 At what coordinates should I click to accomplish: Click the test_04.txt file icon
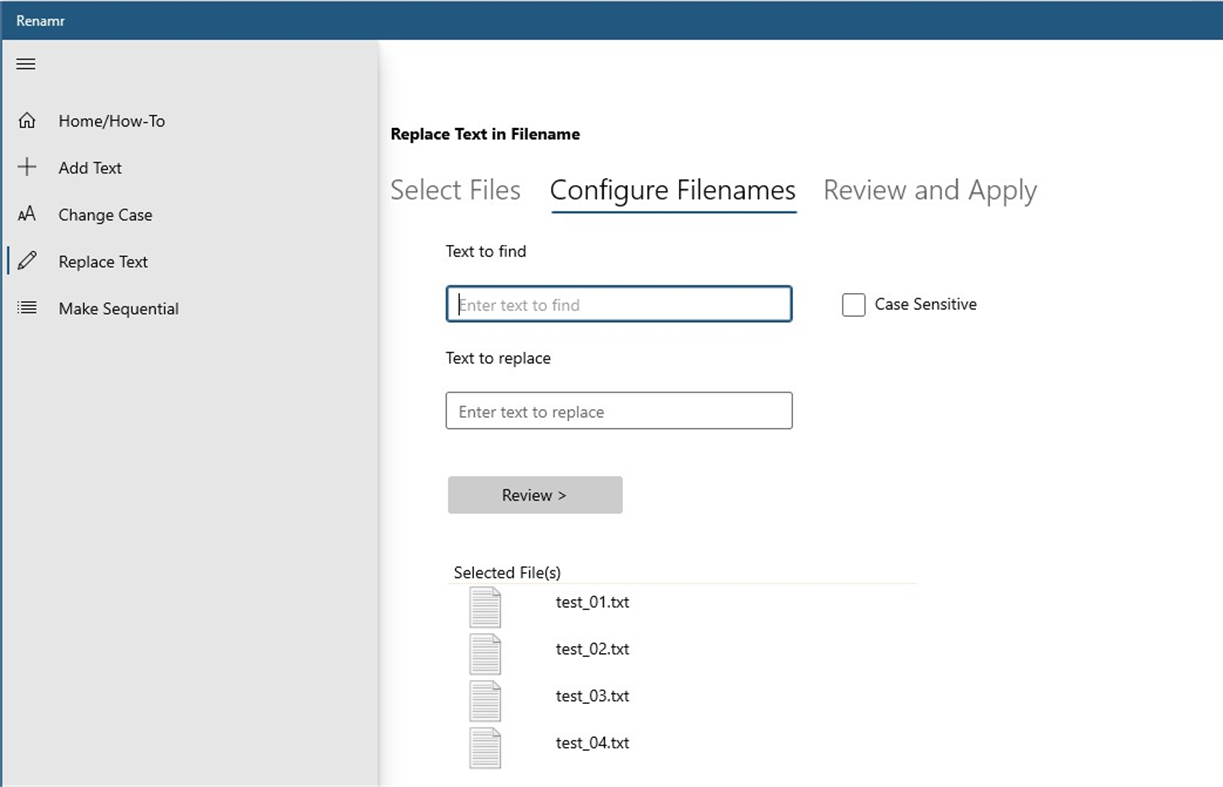(x=485, y=748)
